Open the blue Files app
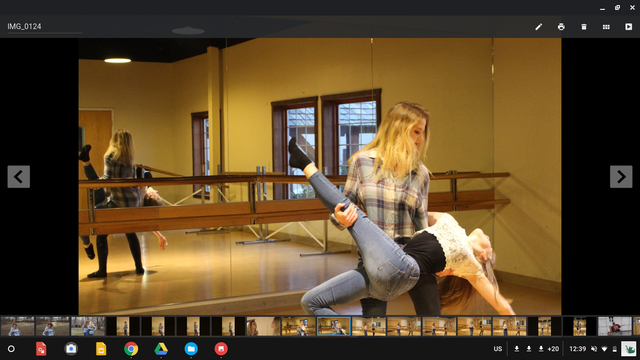Screen dimensions: 640x360 pyautogui.click(x=191, y=349)
